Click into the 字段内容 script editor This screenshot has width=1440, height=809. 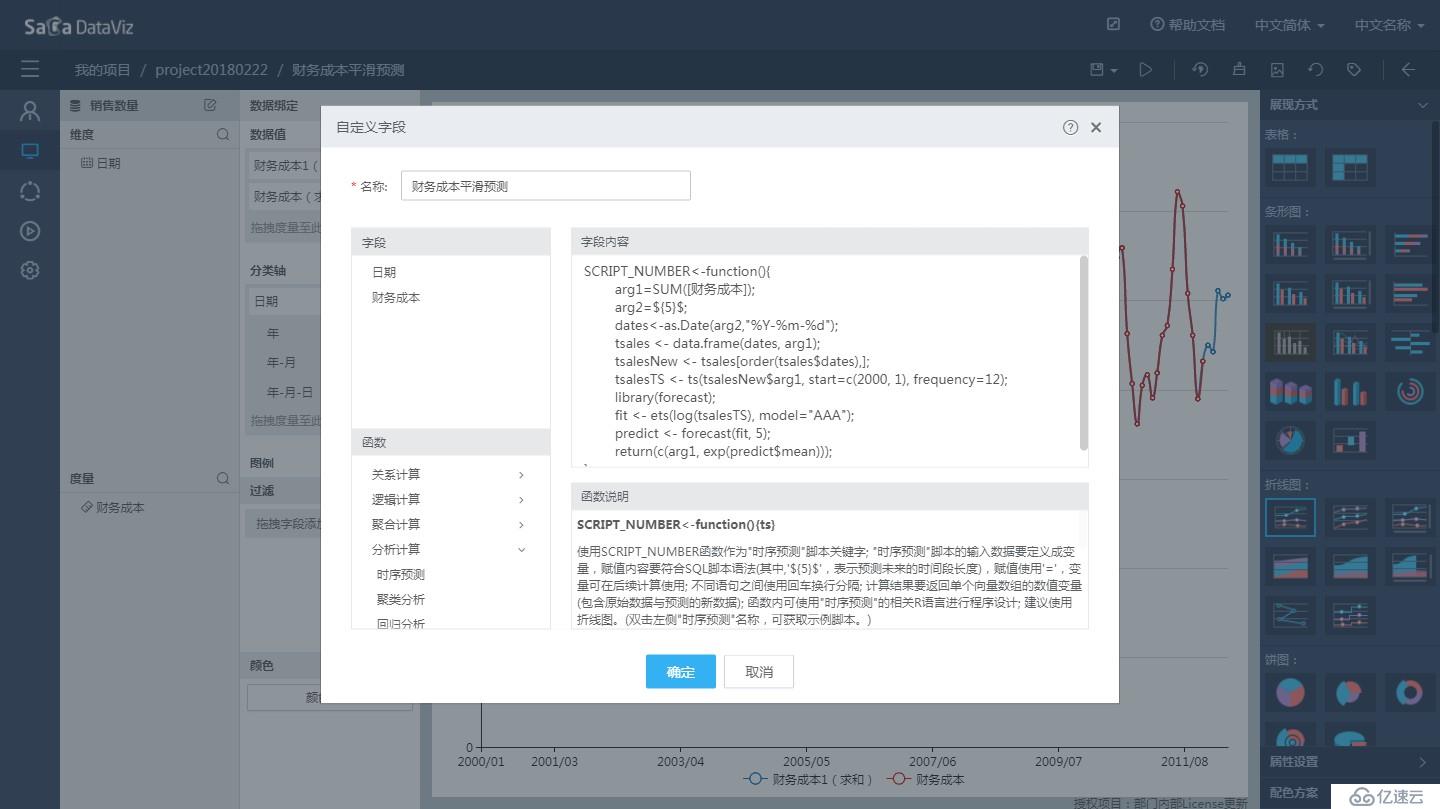pyautogui.click(x=825, y=360)
